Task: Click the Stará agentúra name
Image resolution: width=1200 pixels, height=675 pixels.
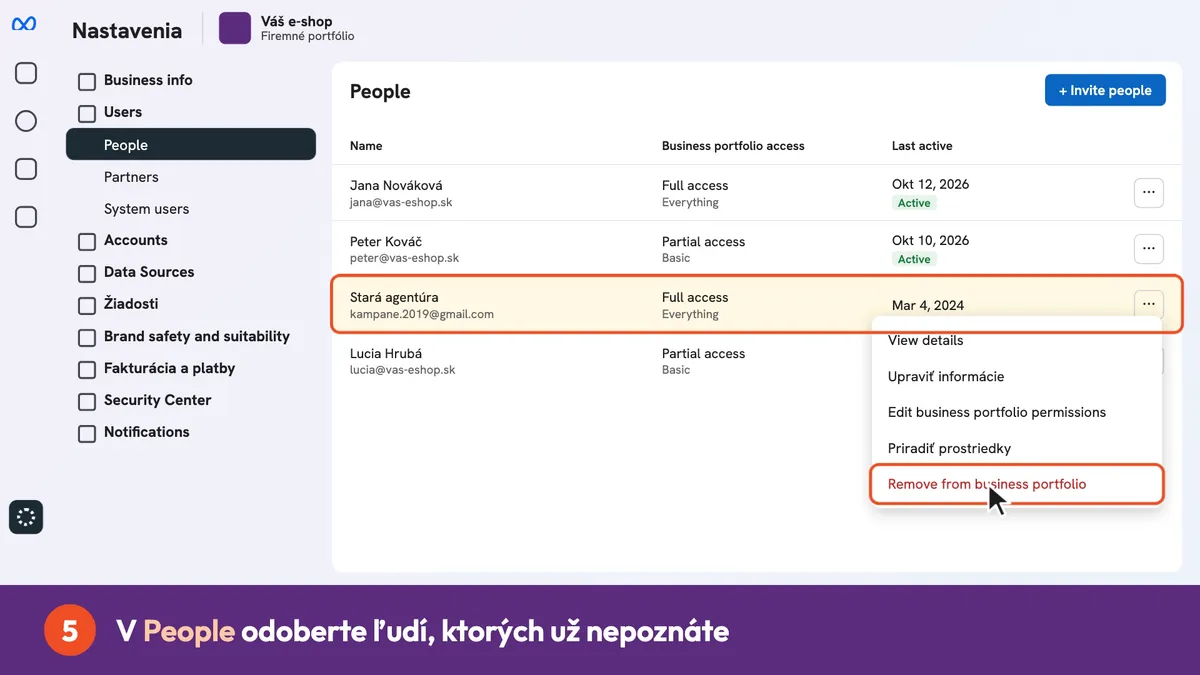Action: (x=394, y=297)
